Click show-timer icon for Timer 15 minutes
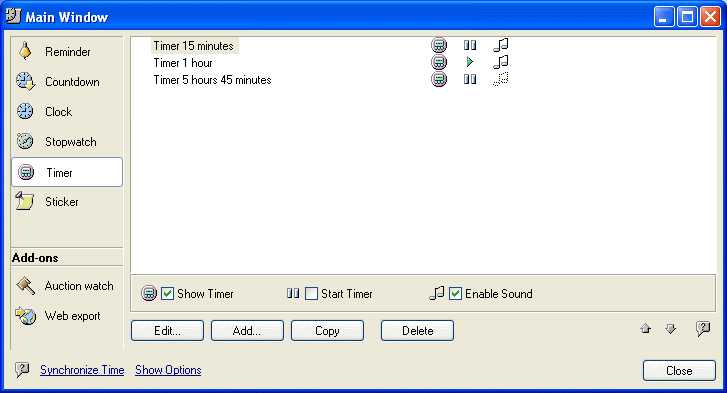The height and width of the screenshot is (393, 727). [x=439, y=45]
